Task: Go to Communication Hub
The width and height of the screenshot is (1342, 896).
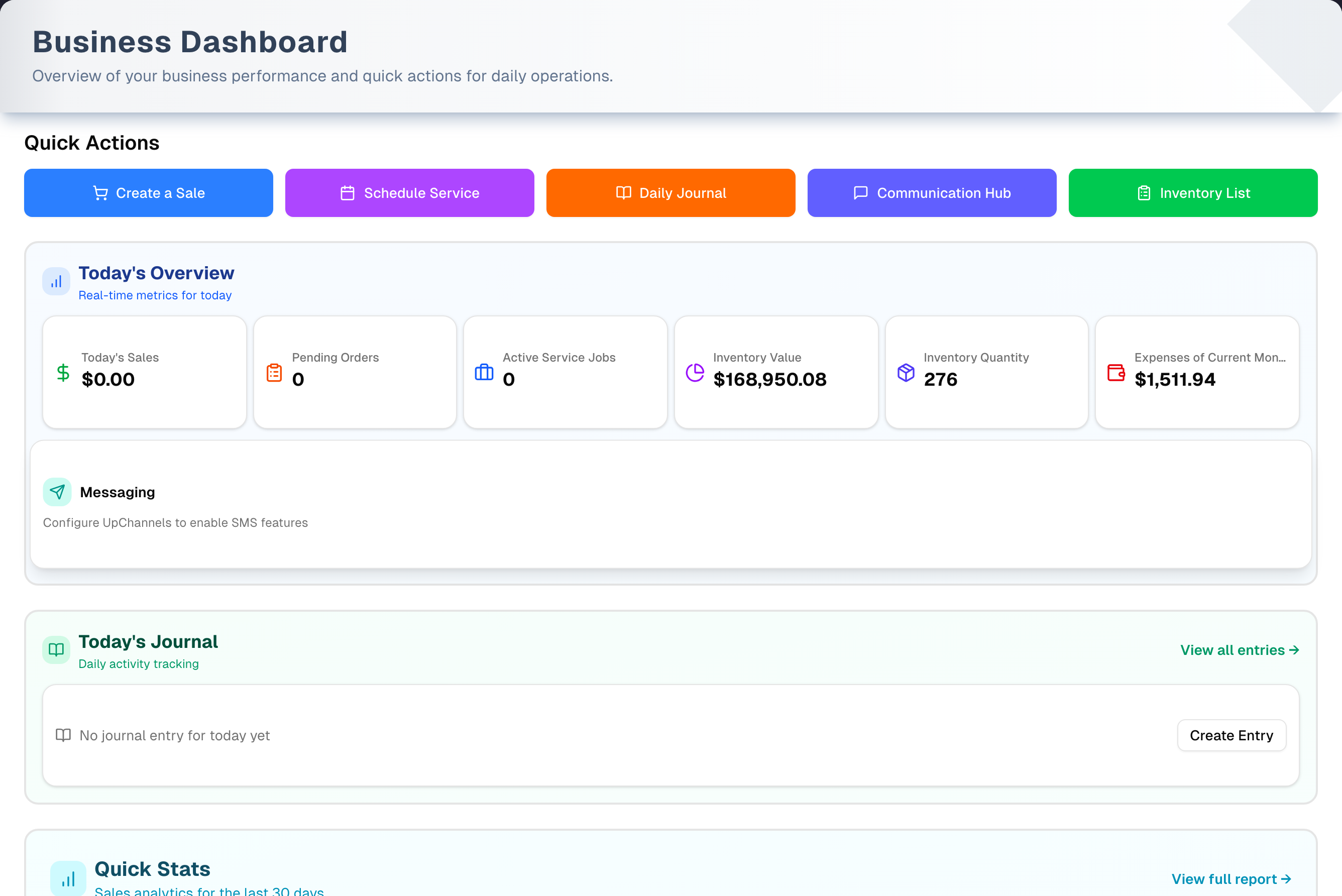Action: click(x=932, y=192)
